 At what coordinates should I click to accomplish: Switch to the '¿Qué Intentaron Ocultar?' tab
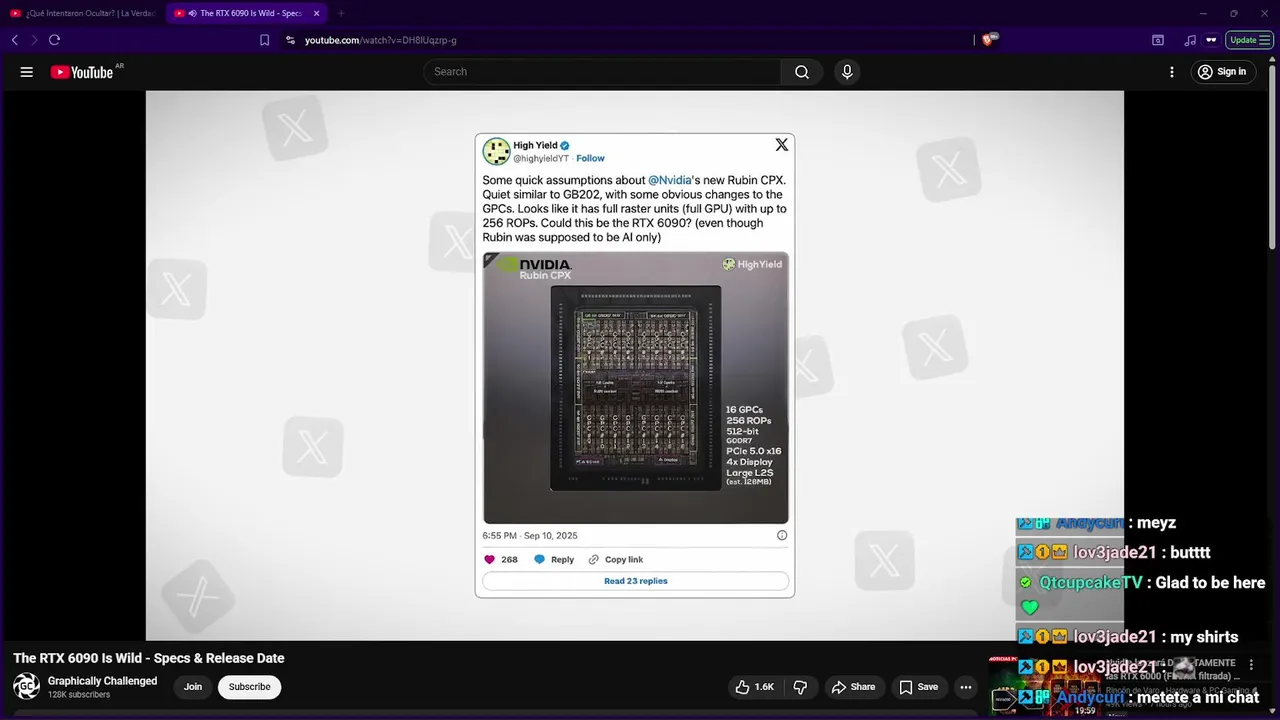click(x=82, y=13)
